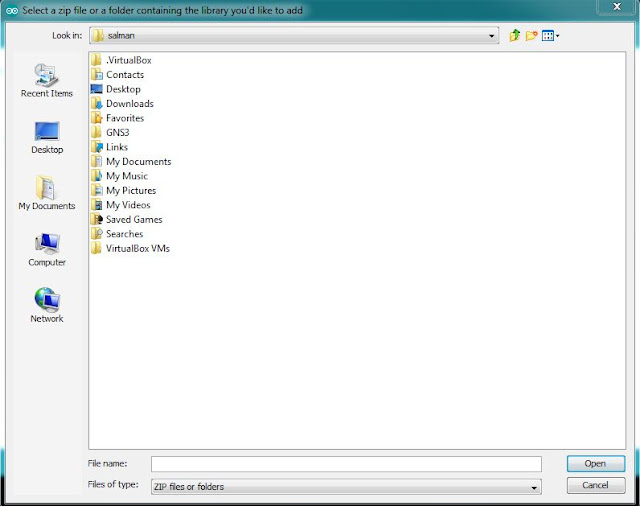
Task: Open My Documents in the left sidebar
Action: (x=47, y=193)
